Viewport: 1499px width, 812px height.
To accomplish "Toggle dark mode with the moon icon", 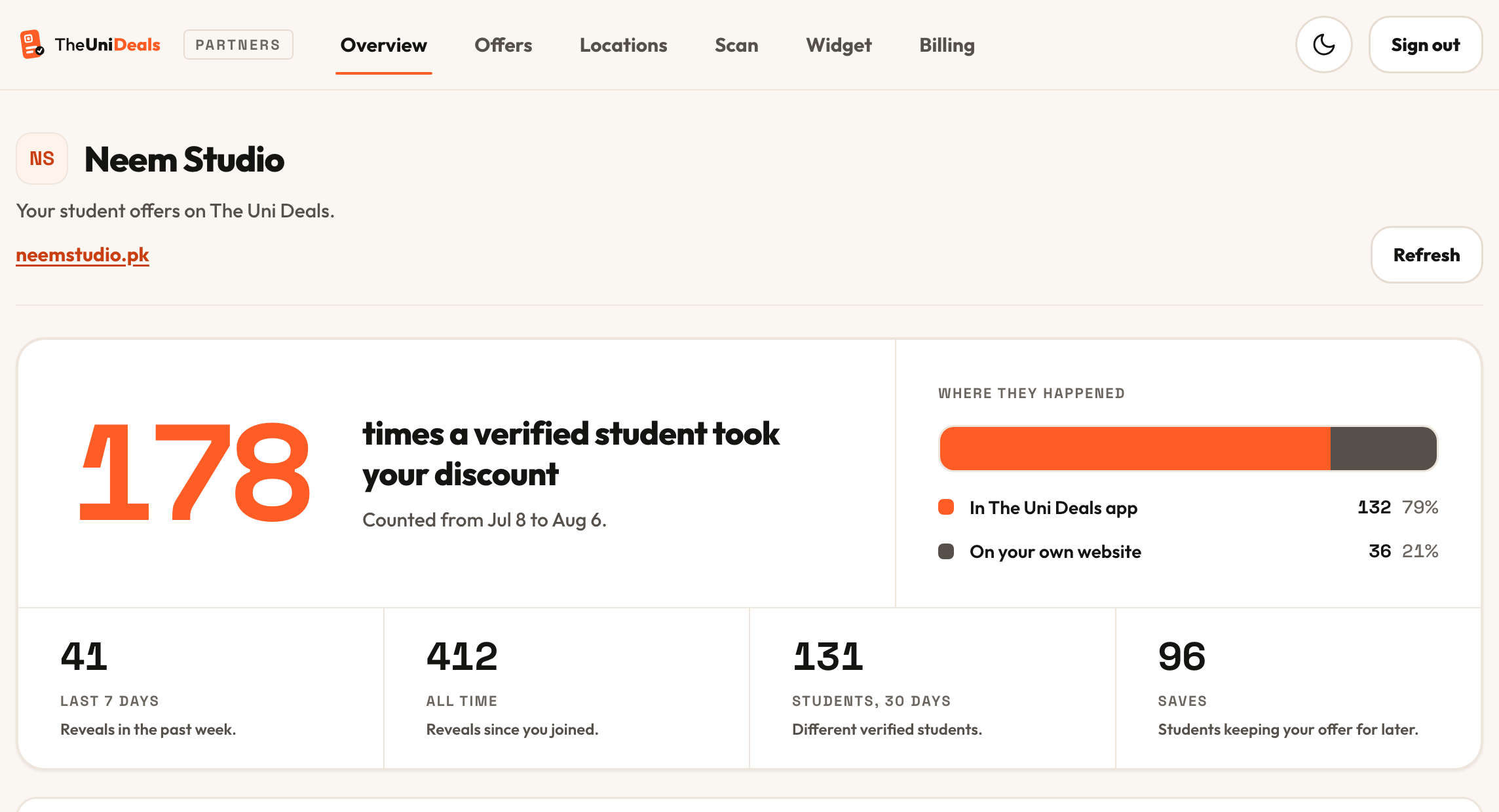I will [1324, 45].
